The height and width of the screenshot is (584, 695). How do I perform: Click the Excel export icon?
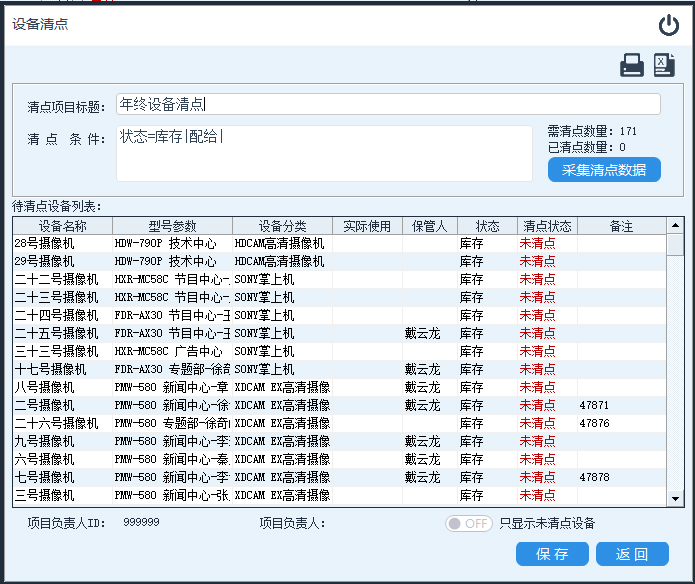pos(664,66)
